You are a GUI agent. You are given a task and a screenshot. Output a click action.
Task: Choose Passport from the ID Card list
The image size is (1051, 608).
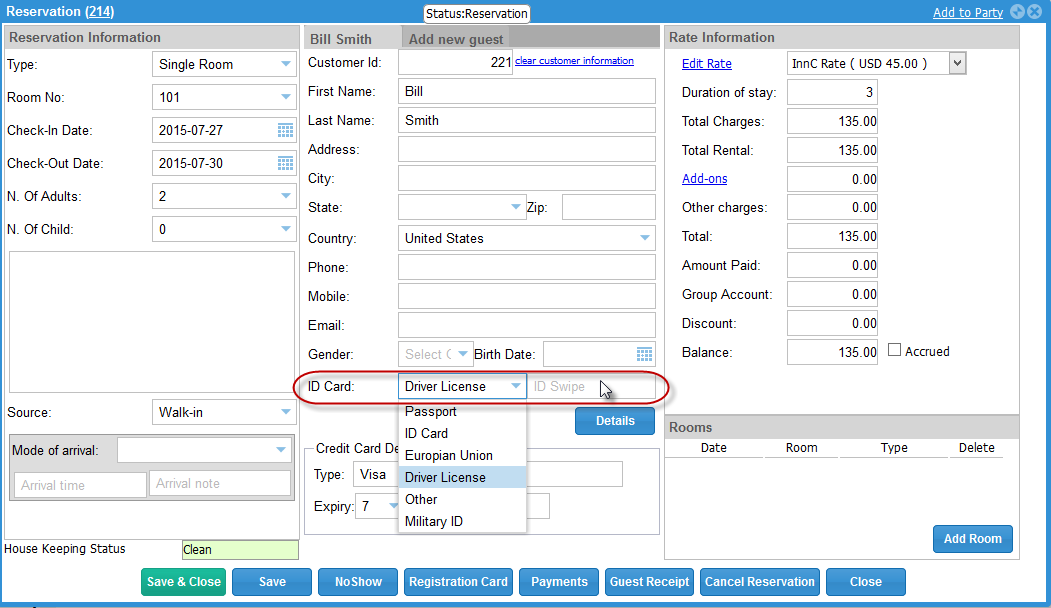point(431,411)
